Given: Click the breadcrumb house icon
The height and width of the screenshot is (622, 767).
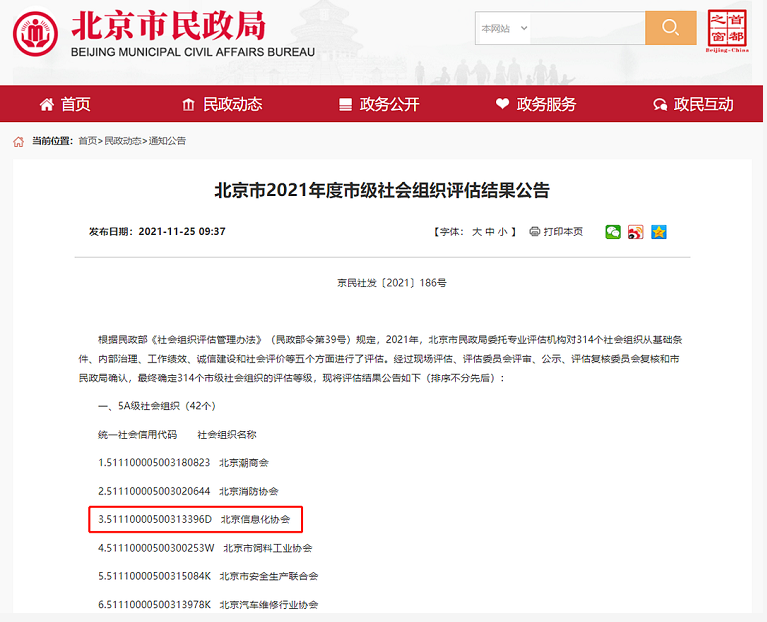Looking at the screenshot, I should 19,142.
